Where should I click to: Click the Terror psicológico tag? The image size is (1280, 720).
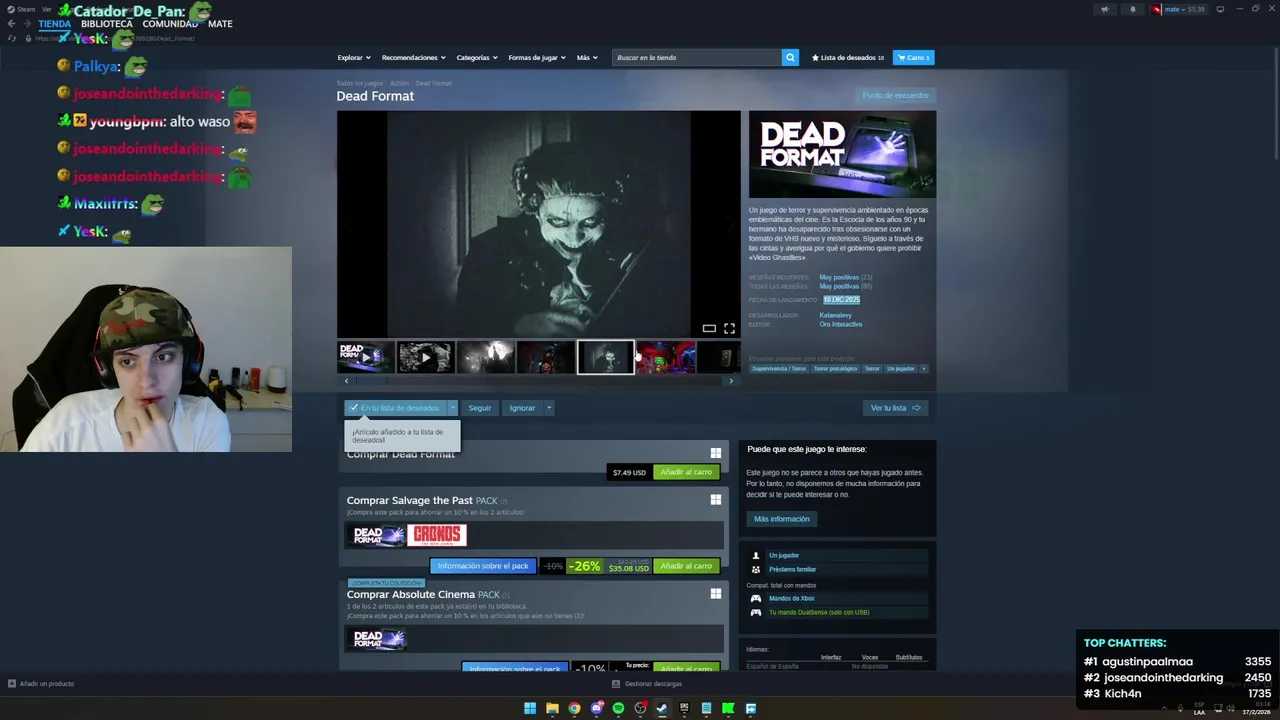(x=835, y=368)
